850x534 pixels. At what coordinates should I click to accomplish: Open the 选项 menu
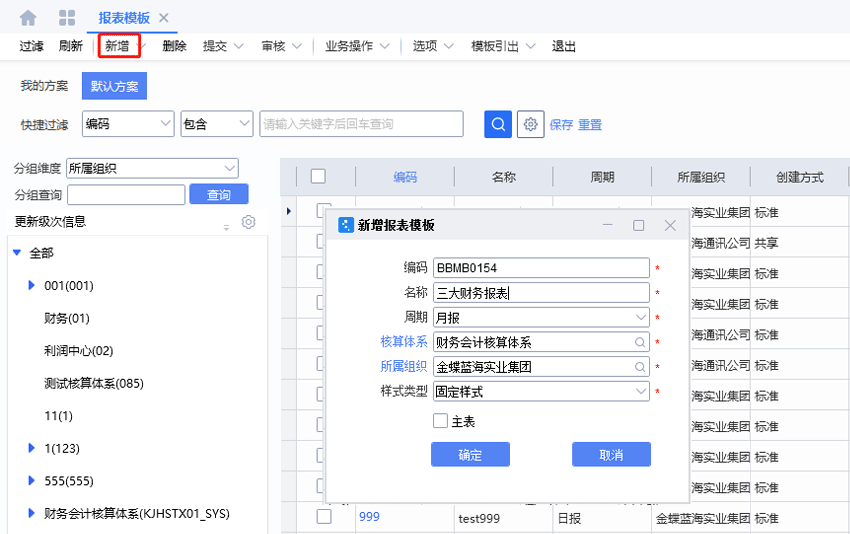[x=433, y=46]
